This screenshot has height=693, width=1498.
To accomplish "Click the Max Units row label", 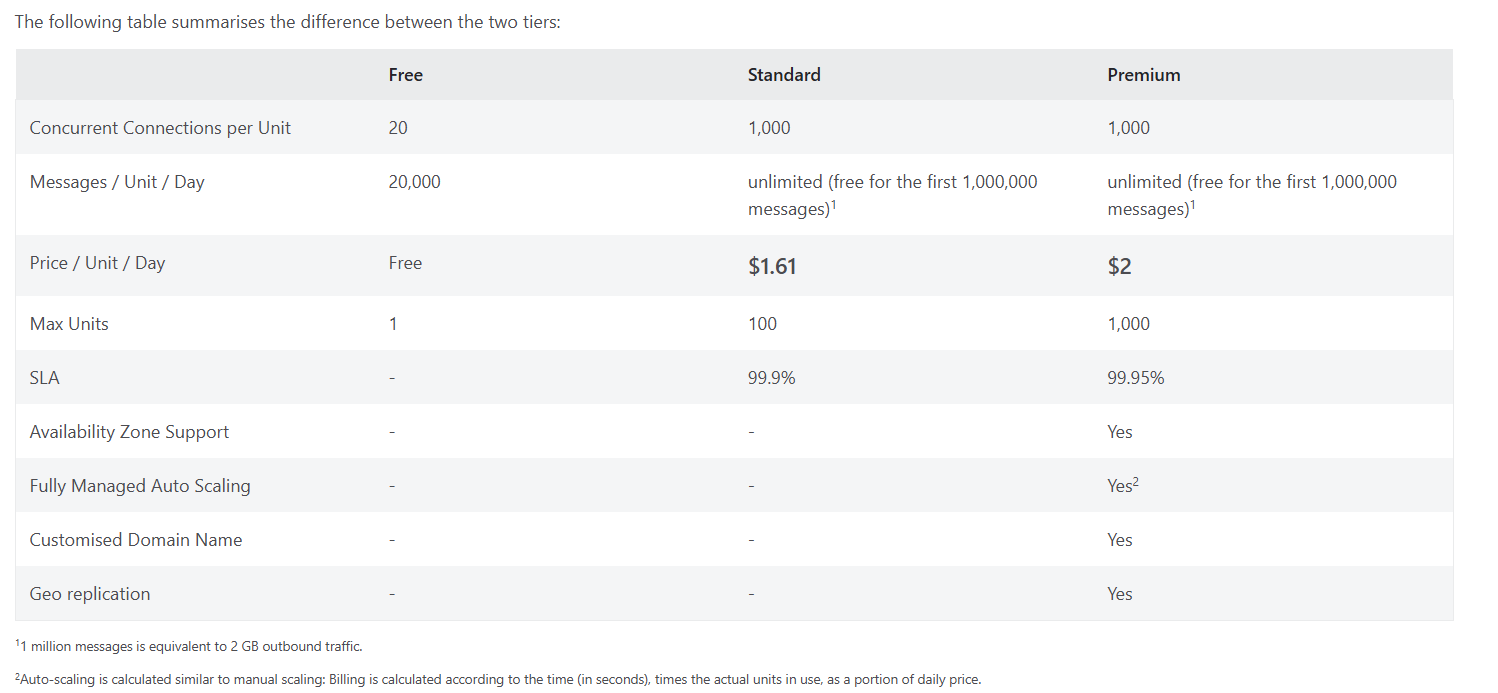I will coord(69,324).
